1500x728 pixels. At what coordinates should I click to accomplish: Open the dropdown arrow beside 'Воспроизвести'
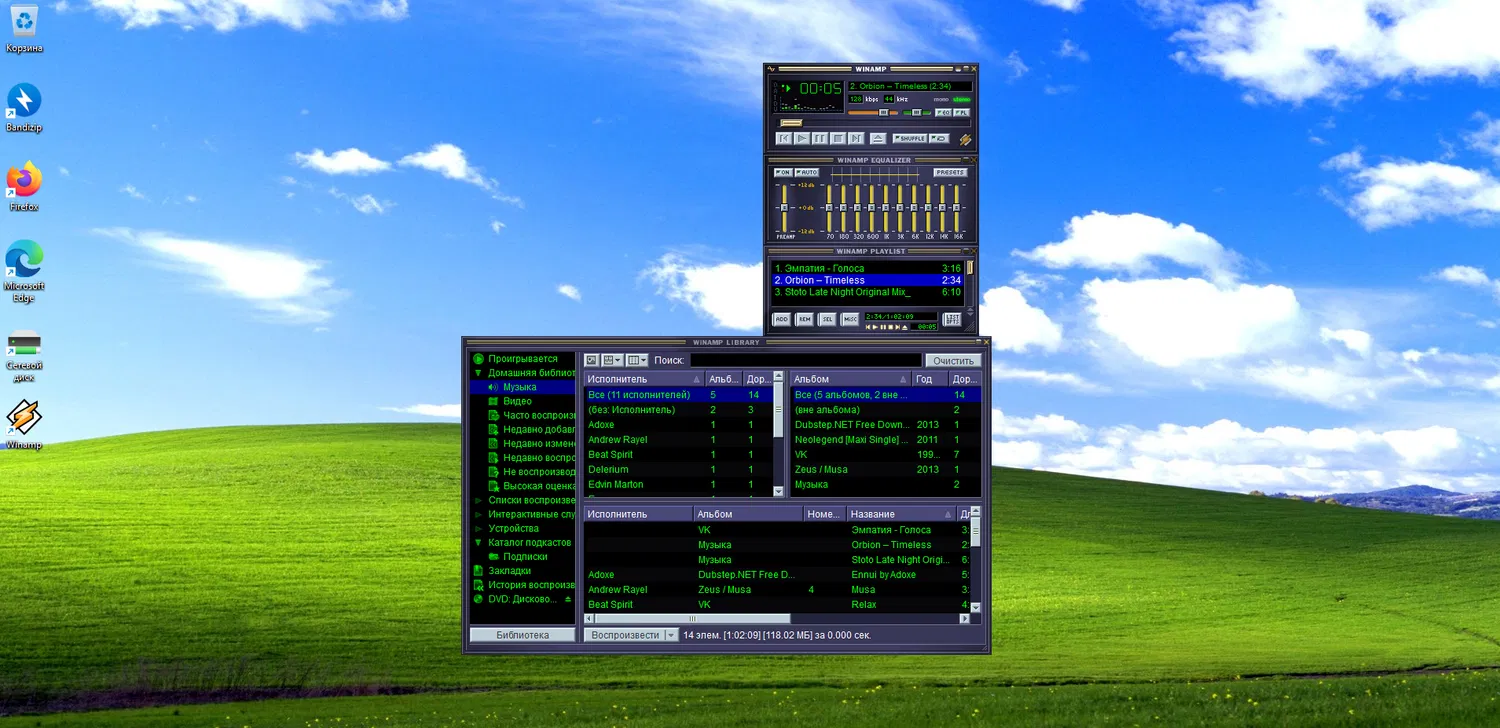(672, 635)
